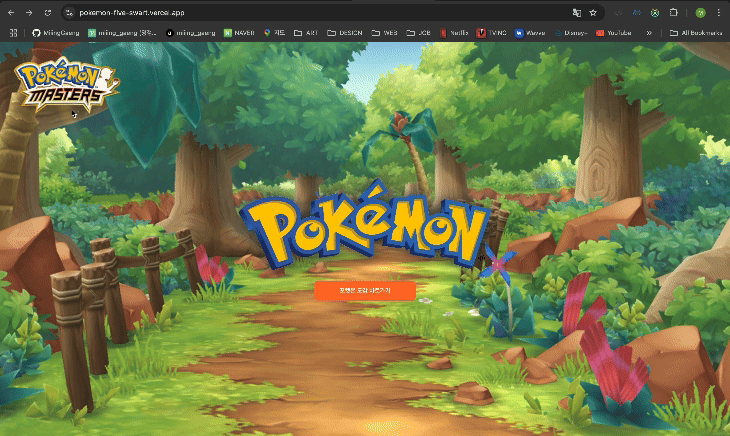Go forward to the next page

coord(29,13)
